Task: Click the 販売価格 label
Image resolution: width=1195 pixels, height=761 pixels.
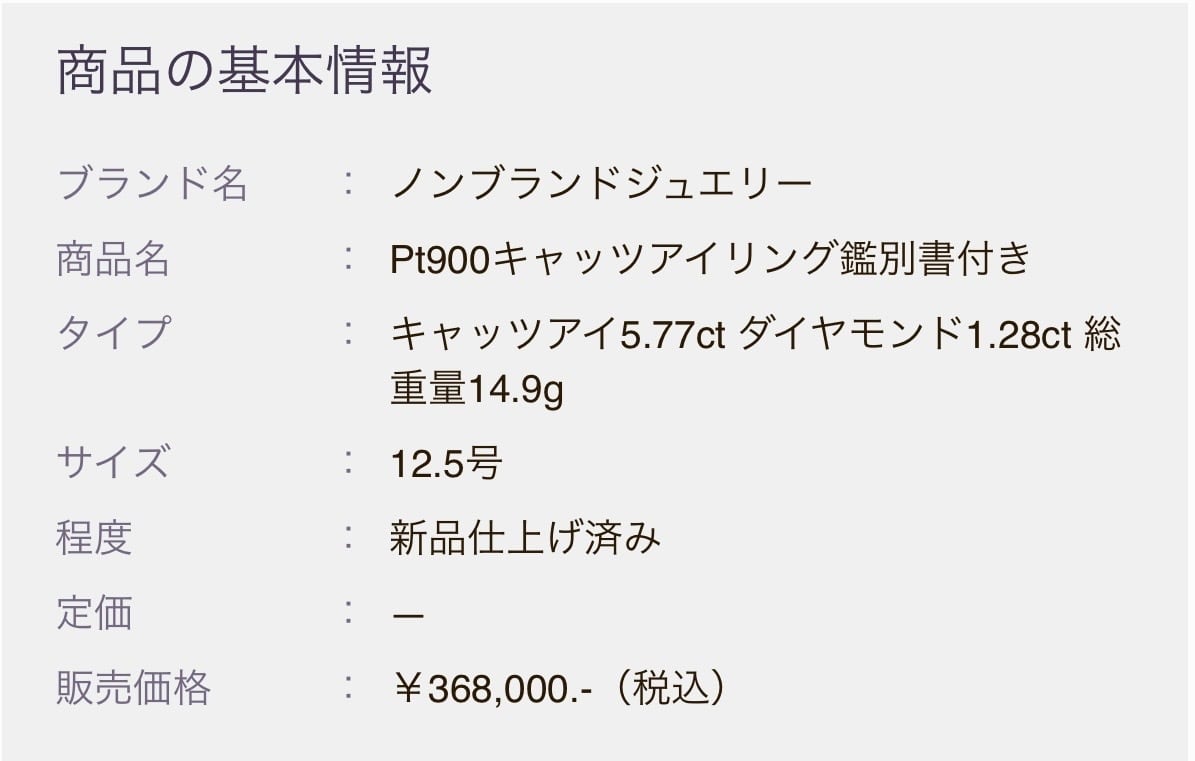Action: tap(133, 688)
